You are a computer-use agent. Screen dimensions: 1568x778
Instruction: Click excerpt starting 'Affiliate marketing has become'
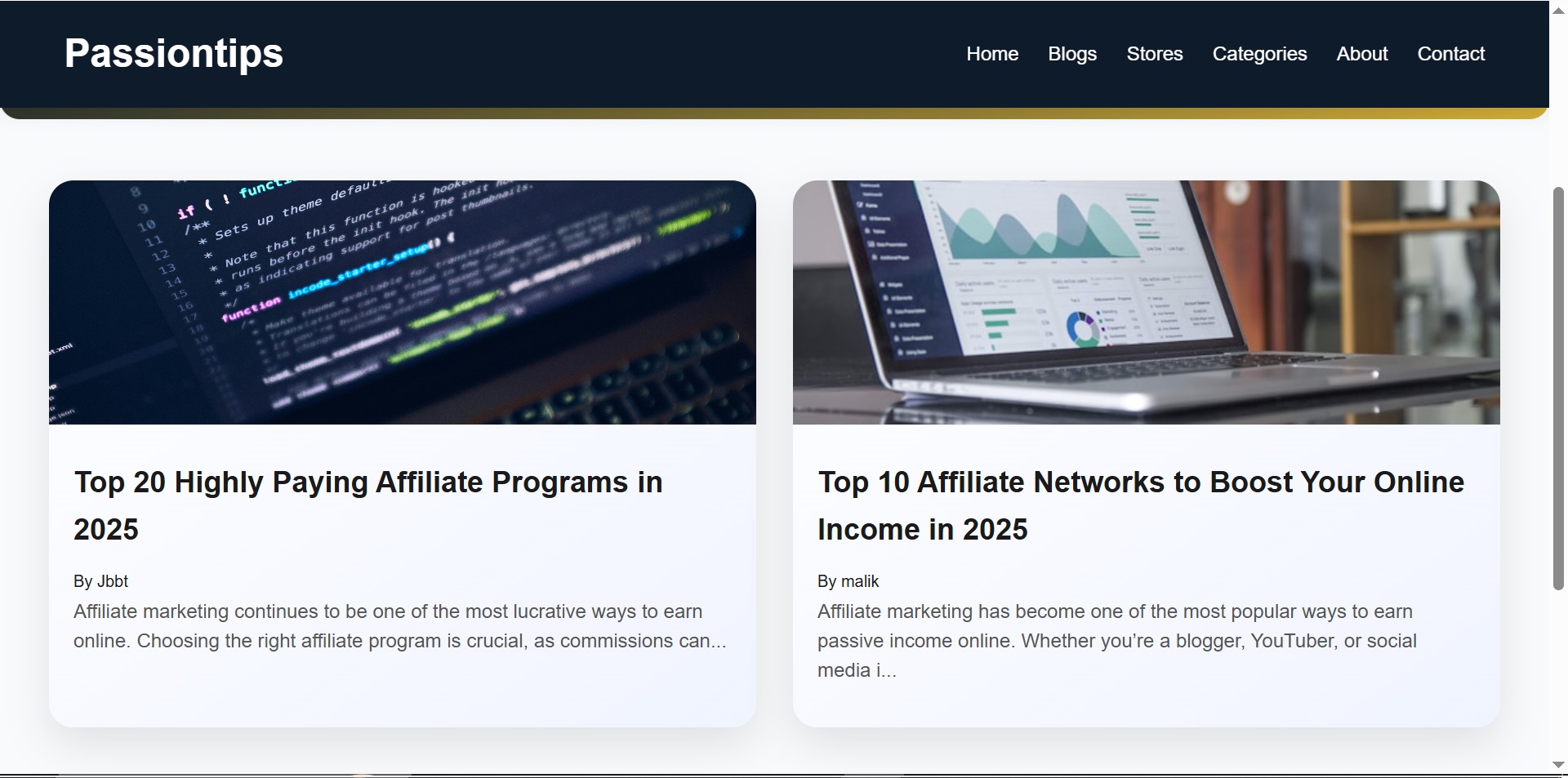(x=1117, y=641)
